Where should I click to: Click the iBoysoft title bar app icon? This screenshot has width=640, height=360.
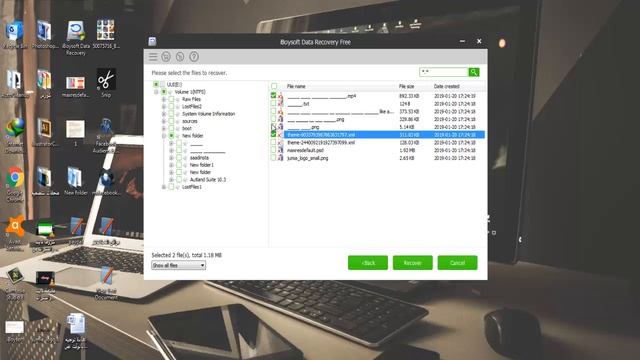click(152, 41)
